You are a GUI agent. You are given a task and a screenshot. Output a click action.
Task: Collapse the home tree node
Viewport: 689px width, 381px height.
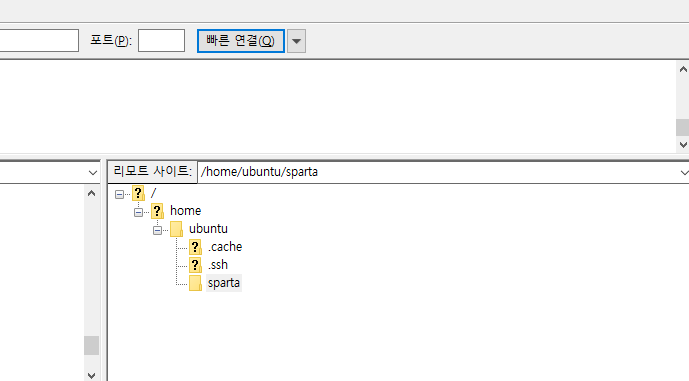pyautogui.click(x=138, y=212)
